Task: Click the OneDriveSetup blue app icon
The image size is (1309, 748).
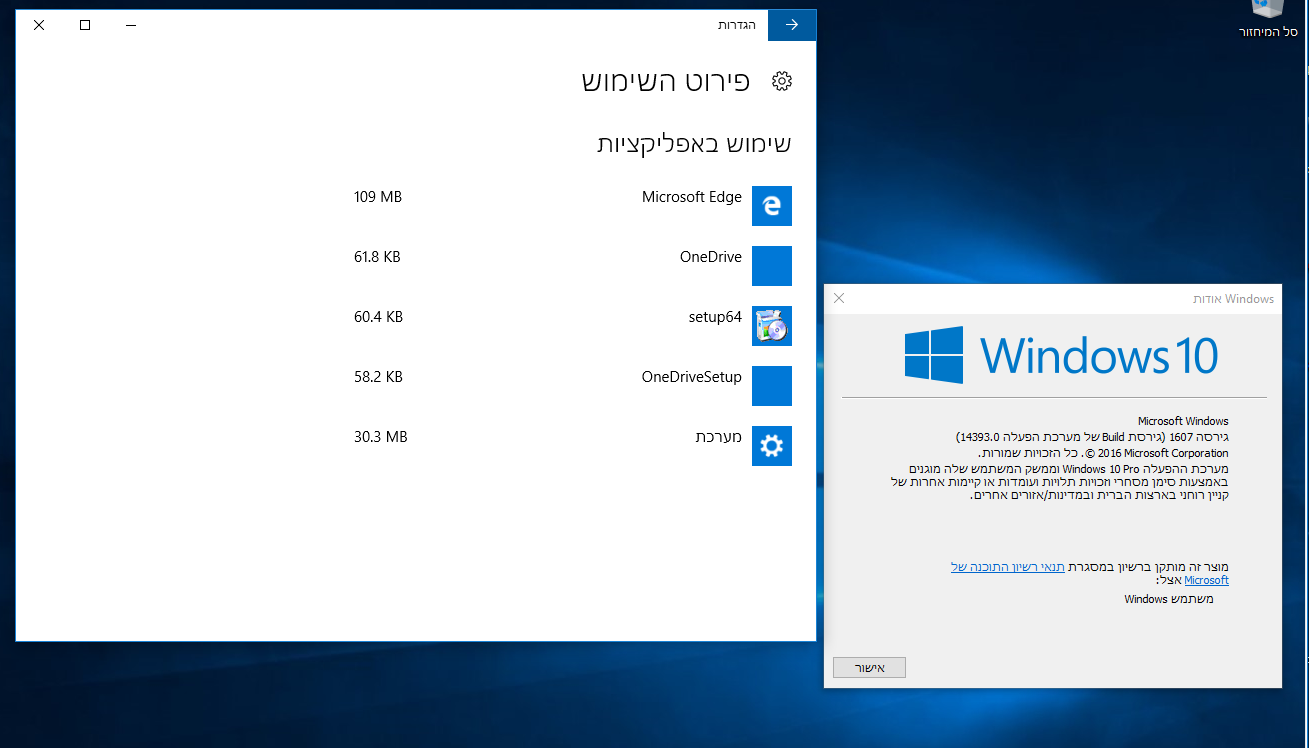Action: tap(772, 386)
